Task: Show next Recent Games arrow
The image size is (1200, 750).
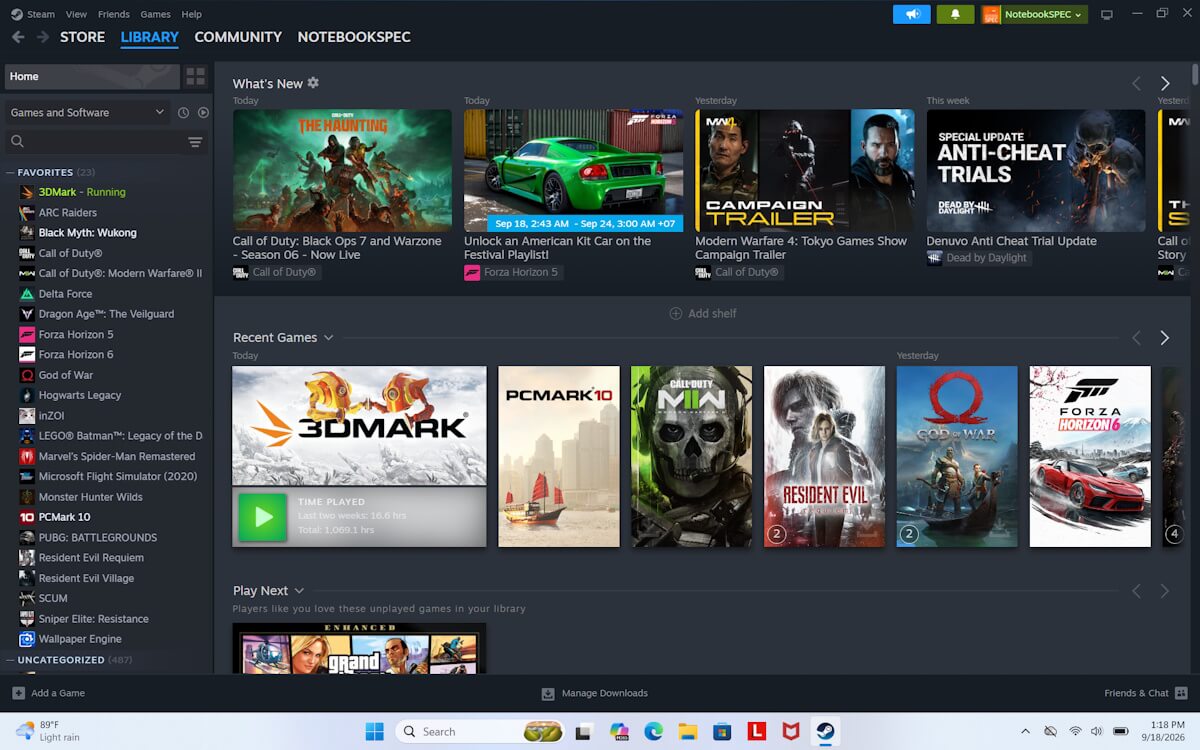Action: [x=1165, y=338]
